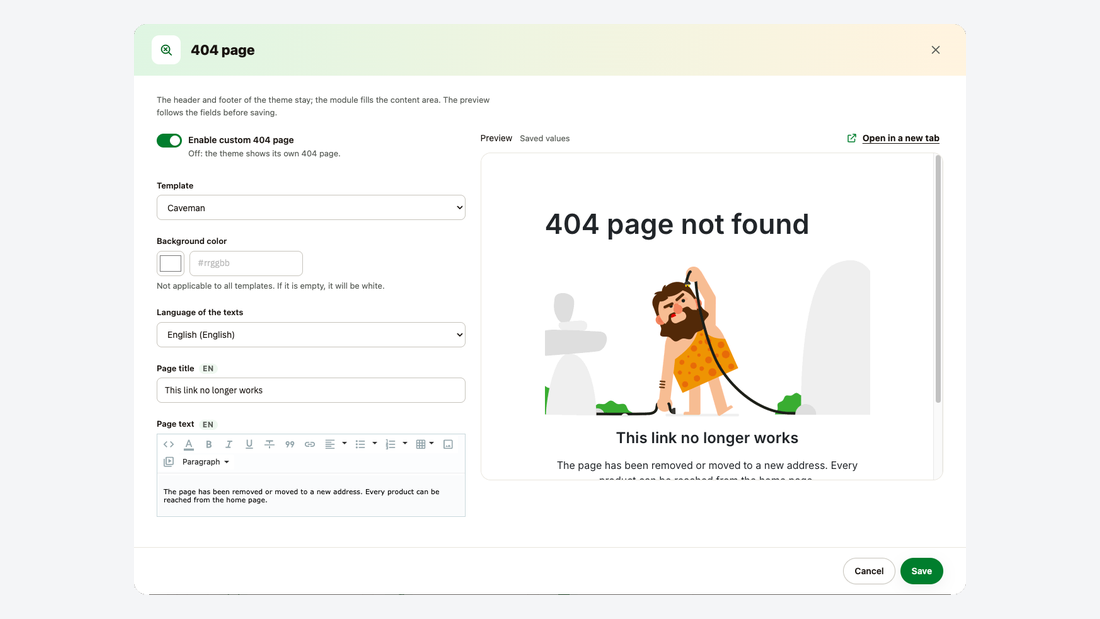The height and width of the screenshot is (619, 1100).
Task: Click the numbered list icon
Action: [390, 444]
